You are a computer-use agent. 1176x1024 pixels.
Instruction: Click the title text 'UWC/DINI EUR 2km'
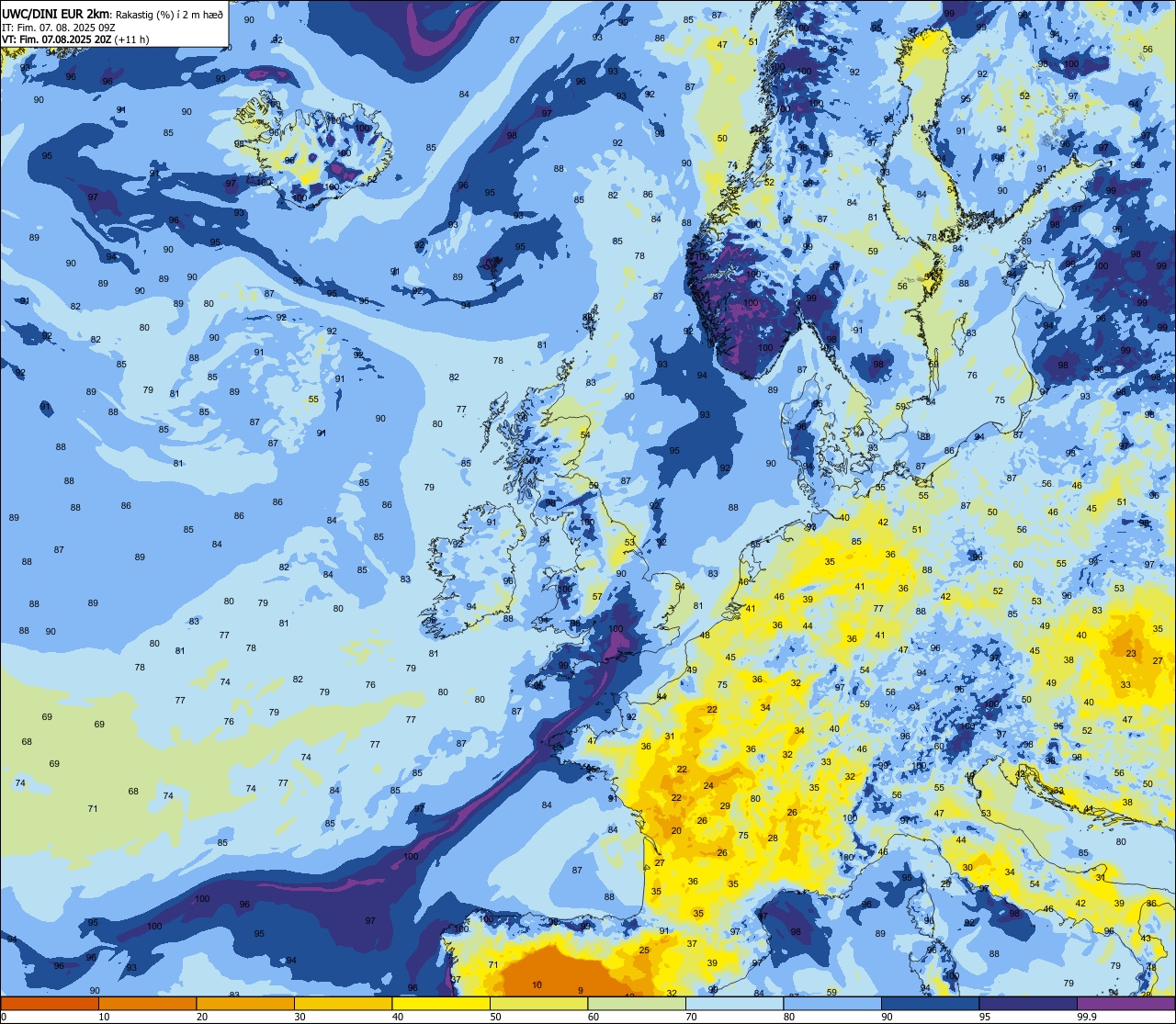(57, 13)
